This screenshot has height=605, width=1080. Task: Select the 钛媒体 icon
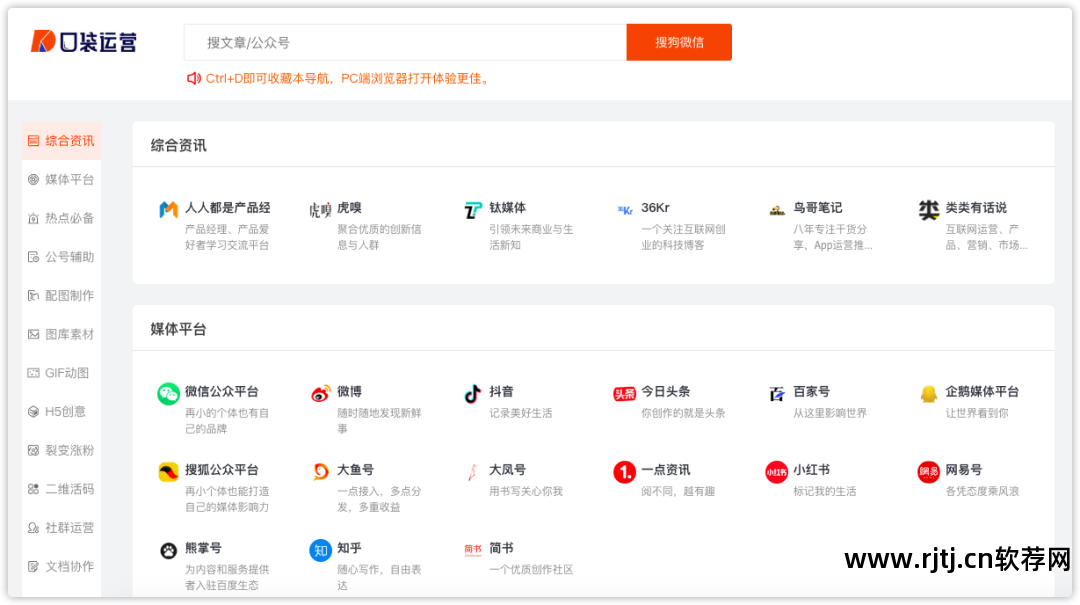(x=474, y=209)
